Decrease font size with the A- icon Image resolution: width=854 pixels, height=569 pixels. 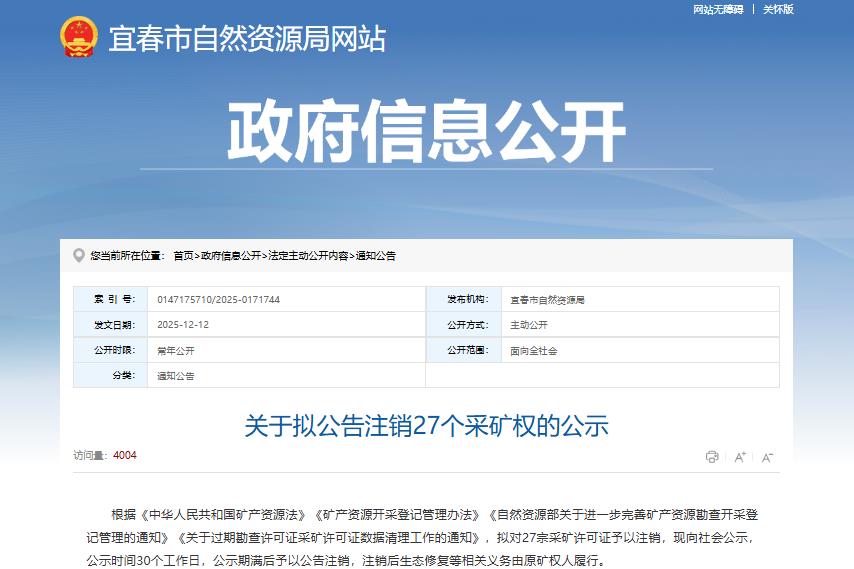(767, 457)
